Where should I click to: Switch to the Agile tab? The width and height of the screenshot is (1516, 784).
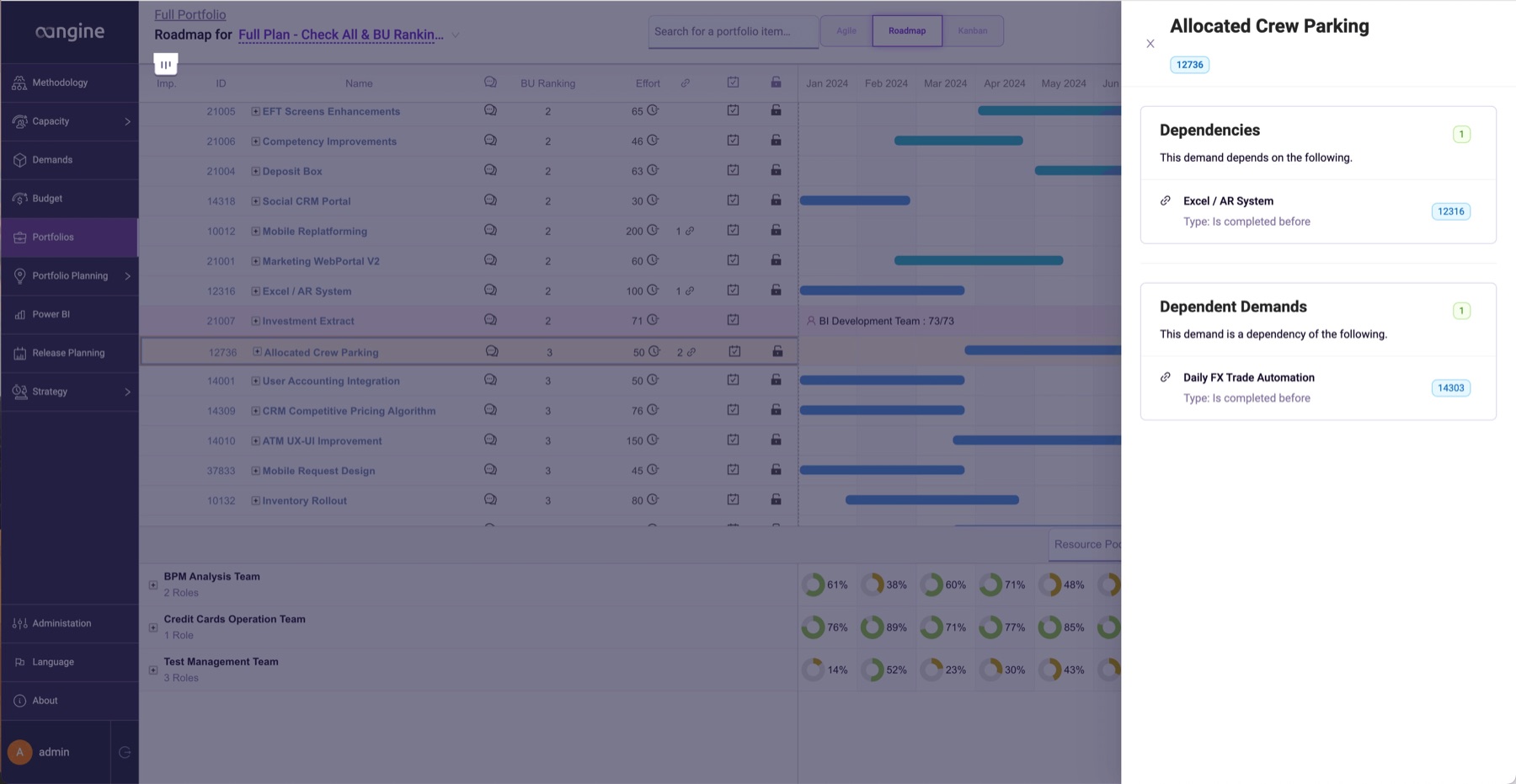tap(846, 31)
